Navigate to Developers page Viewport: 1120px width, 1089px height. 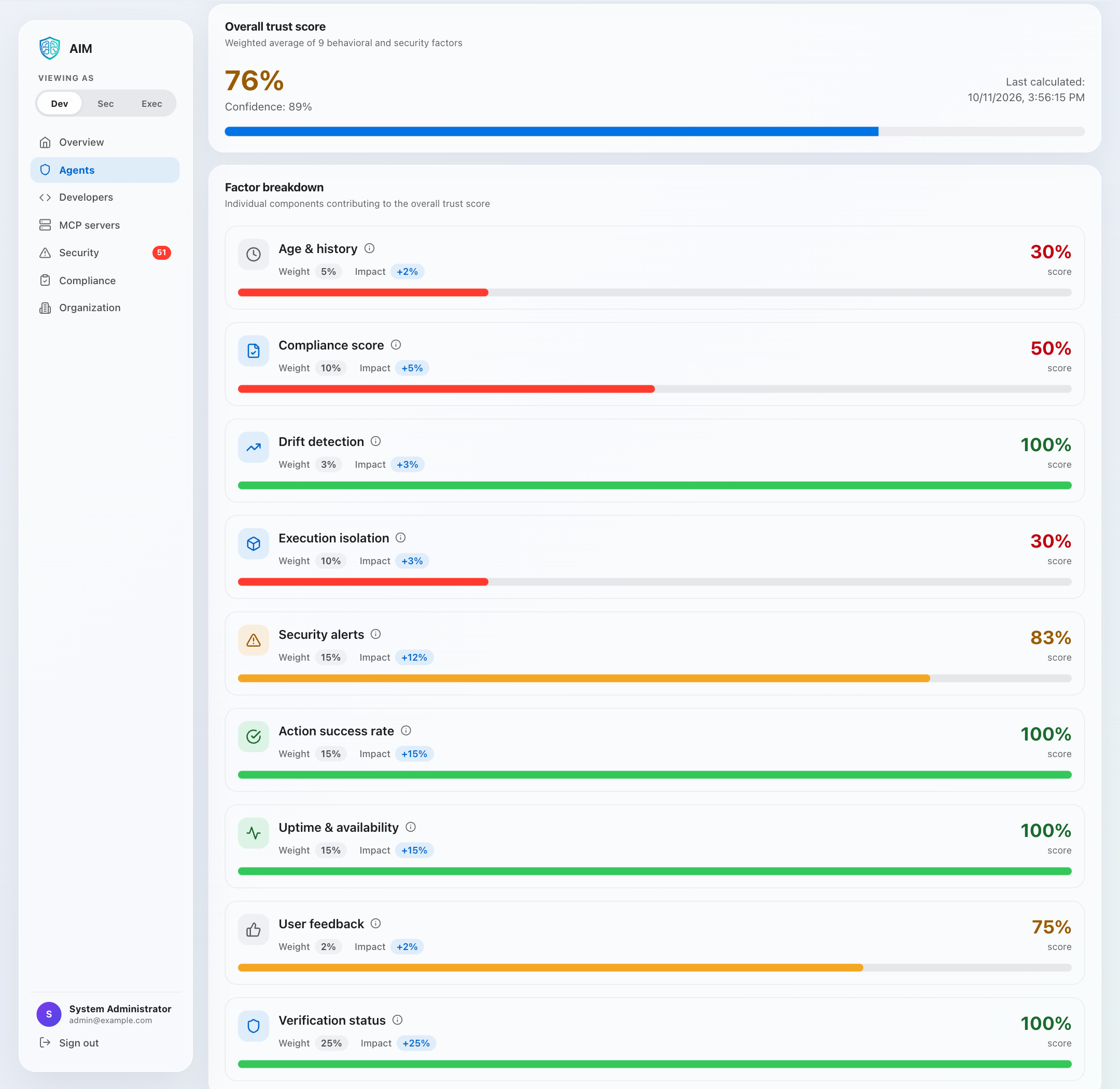click(105, 198)
